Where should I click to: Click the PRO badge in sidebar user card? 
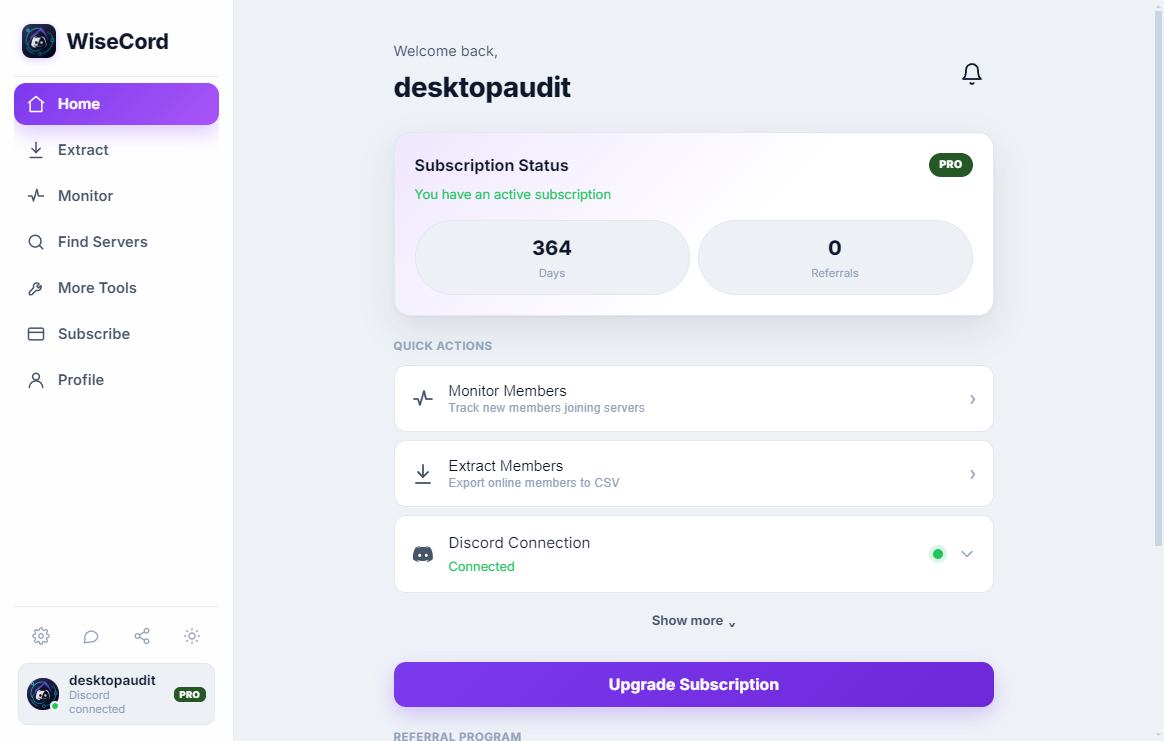coord(190,694)
